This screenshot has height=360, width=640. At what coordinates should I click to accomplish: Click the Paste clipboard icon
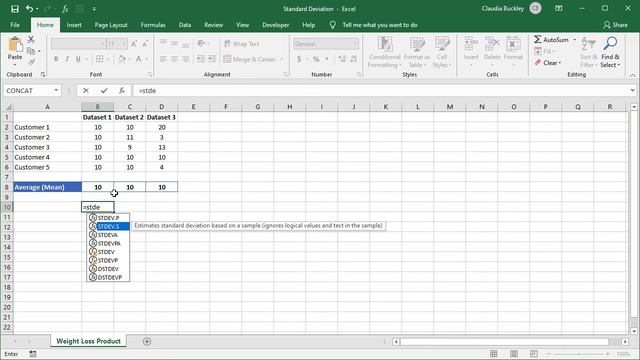(15, 45)
